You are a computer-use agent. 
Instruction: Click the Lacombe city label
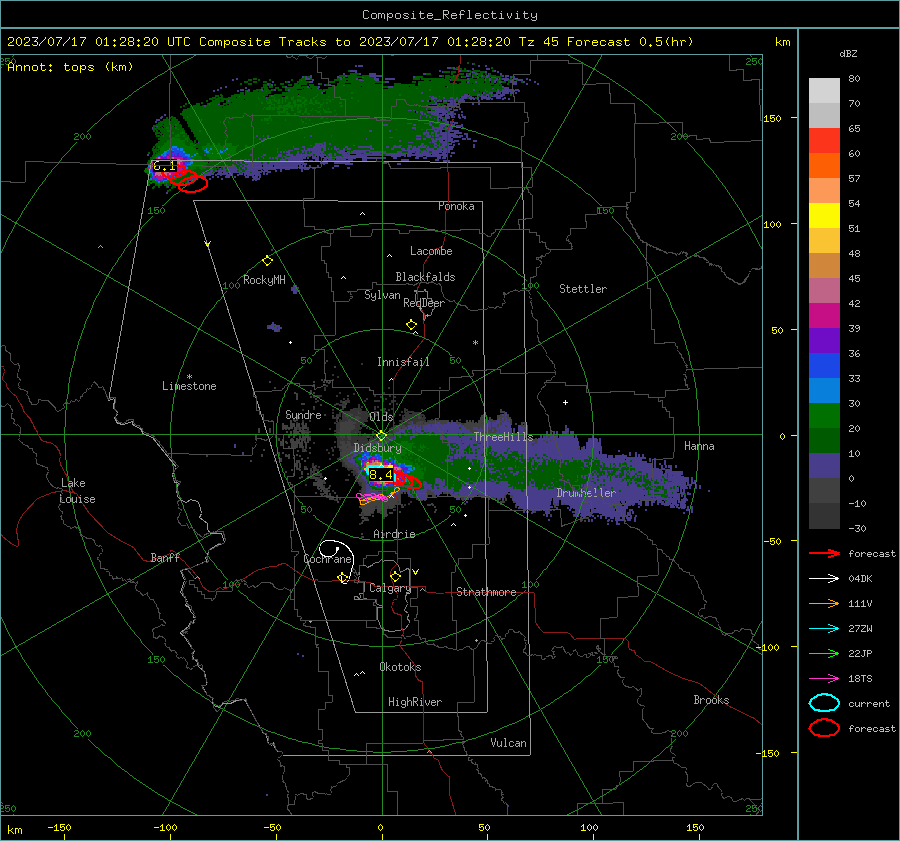pyautogui.click(x=431, y=251)
